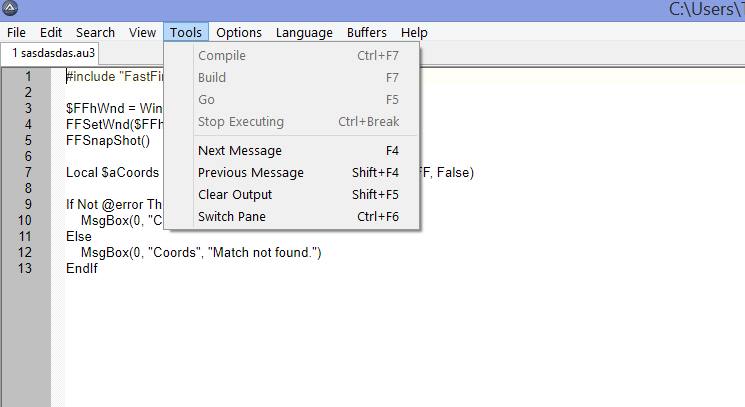This screenshot has height=407, width=745.
Task: Open the View menu
Action: click(142, 33)
